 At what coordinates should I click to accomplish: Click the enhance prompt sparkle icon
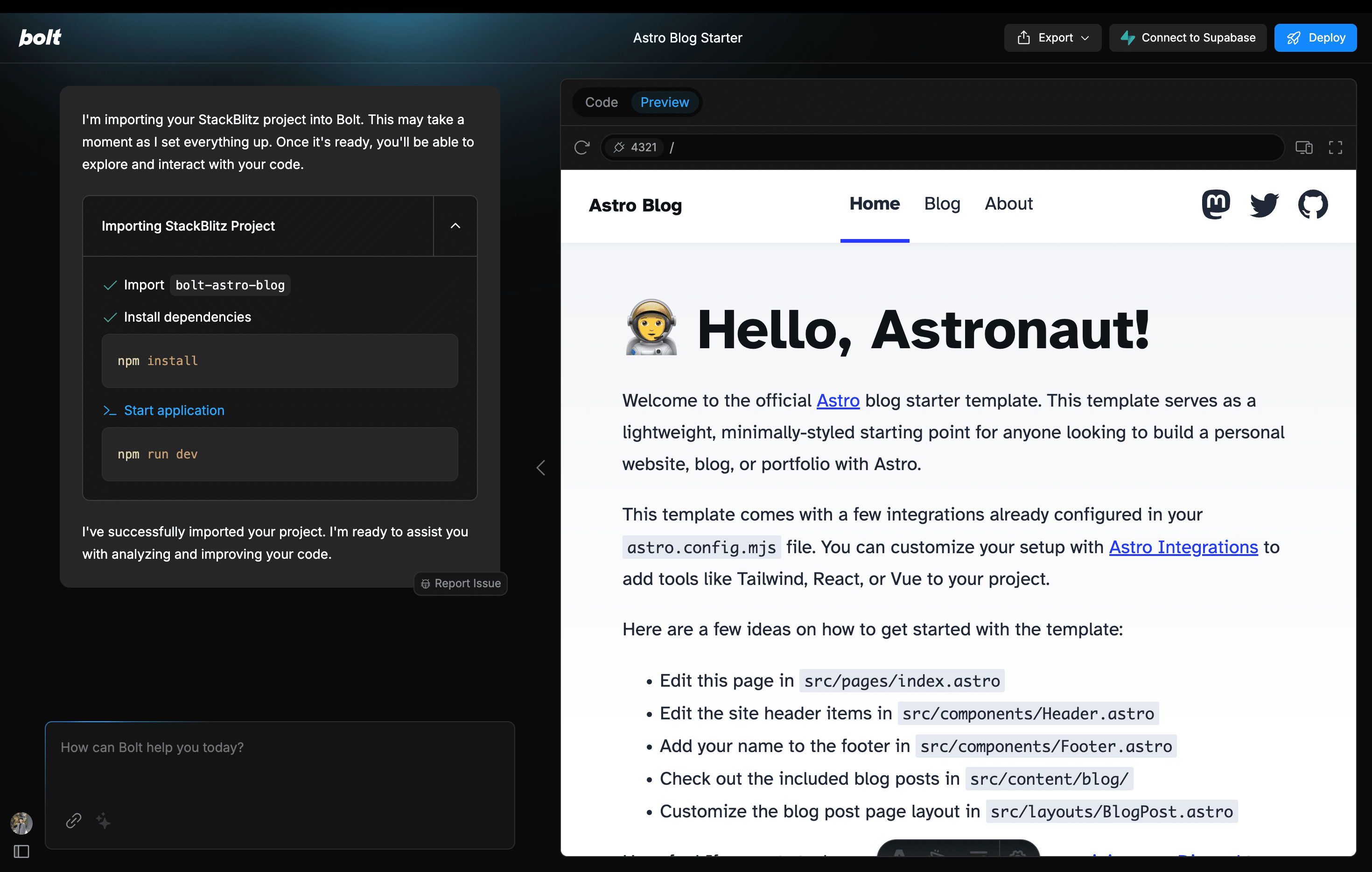click(x=104, y=820)
